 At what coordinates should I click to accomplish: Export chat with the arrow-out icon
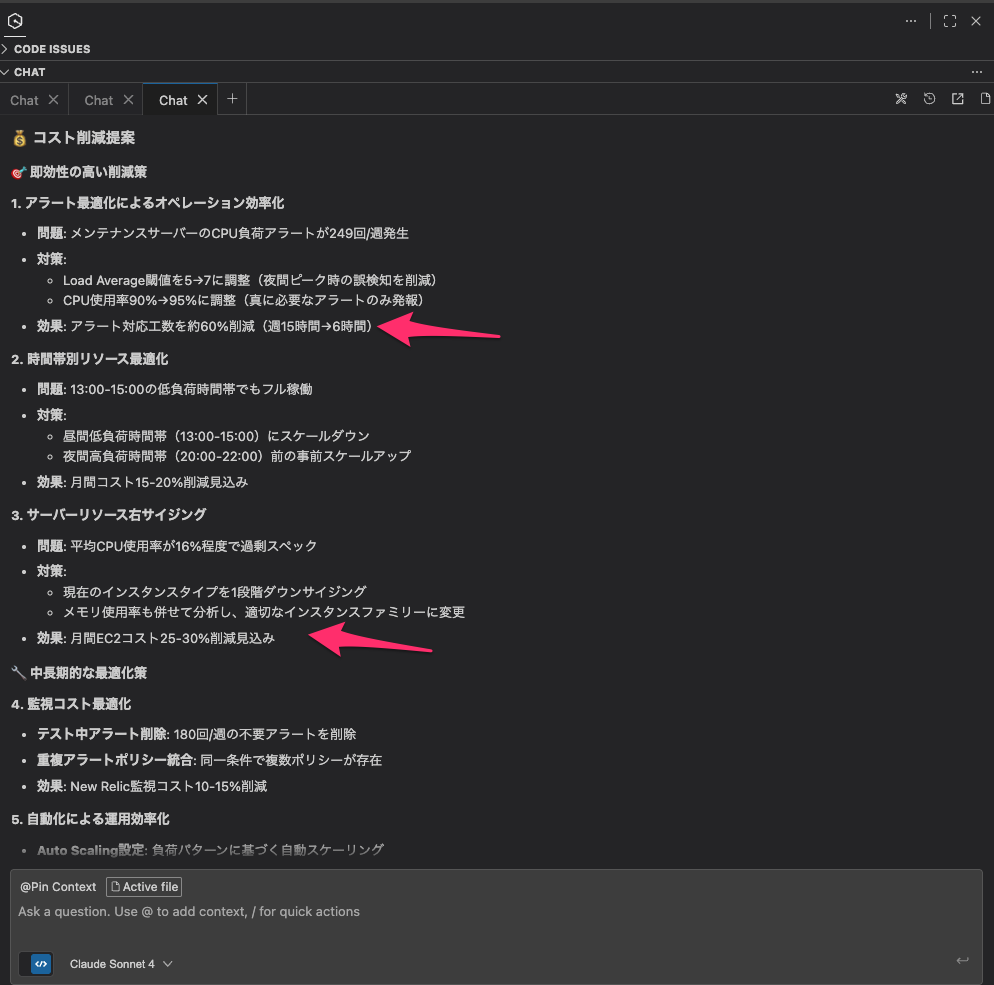[x=957, y=99]
